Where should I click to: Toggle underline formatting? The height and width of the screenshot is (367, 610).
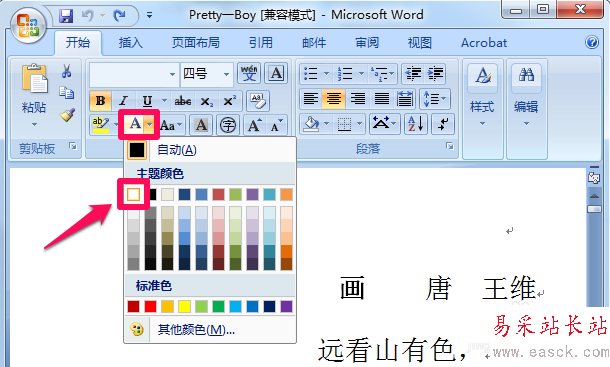pyautogui.click(x=147, y=101)
